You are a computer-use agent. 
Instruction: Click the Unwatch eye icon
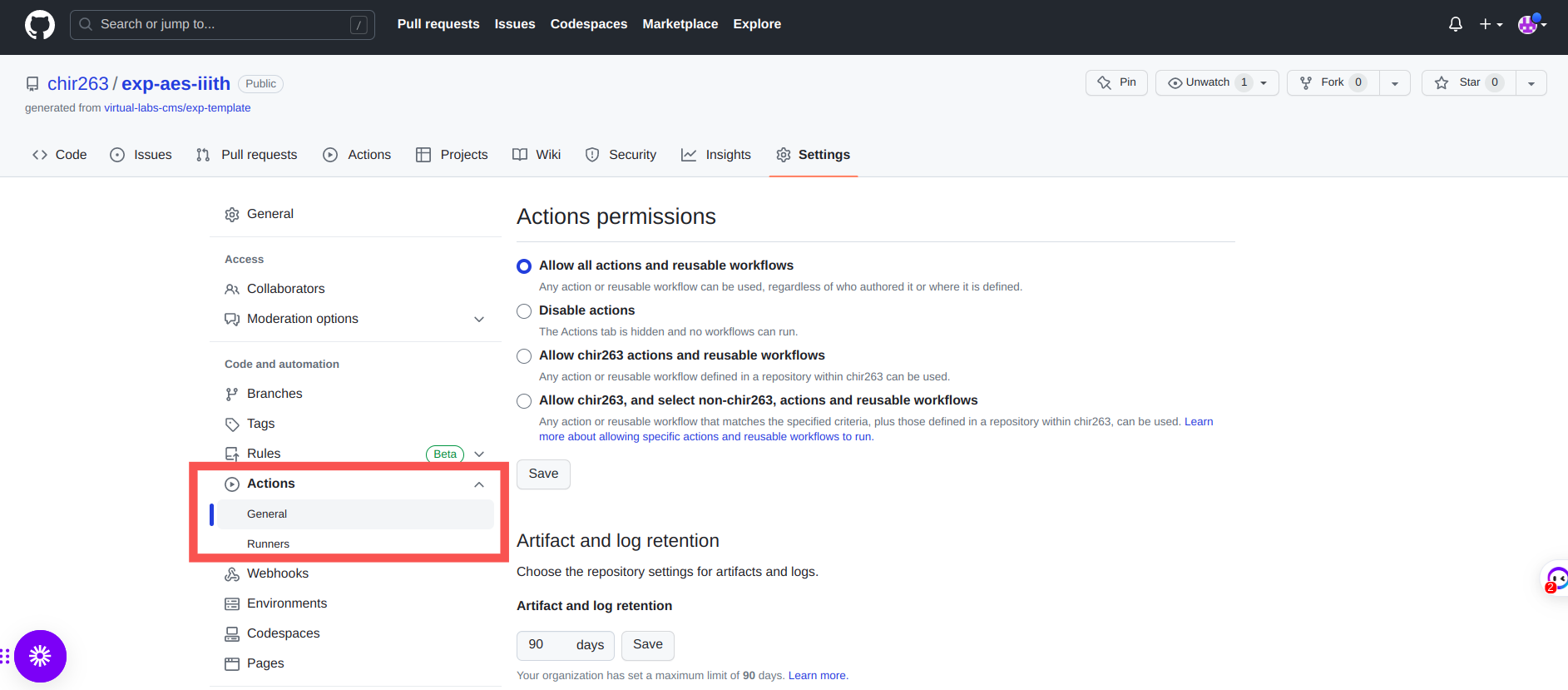[1175, 82]
